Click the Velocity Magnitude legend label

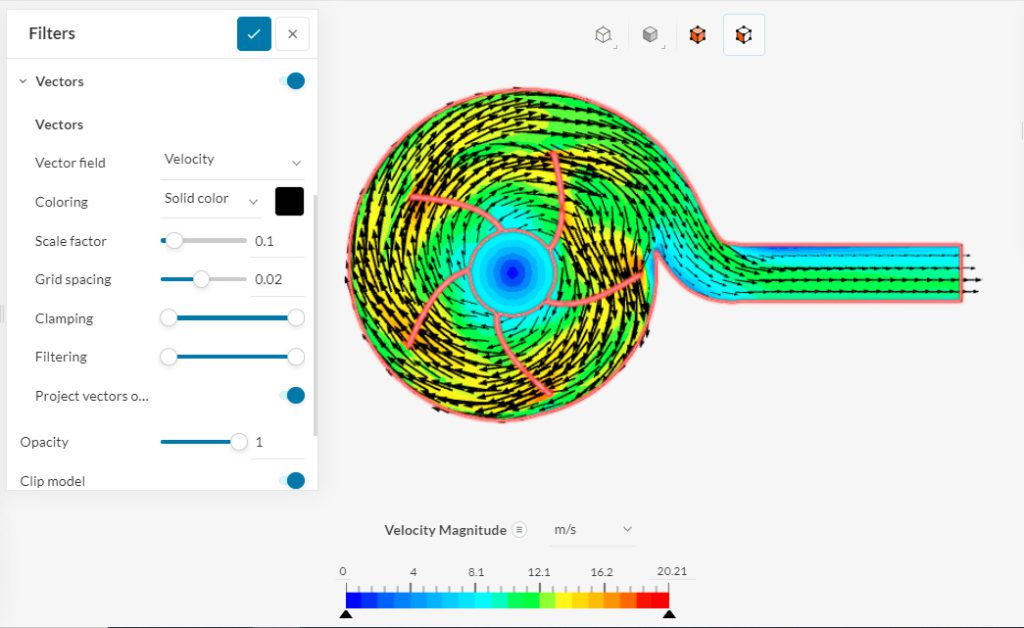pyautogui.click(x=444, y=530)
